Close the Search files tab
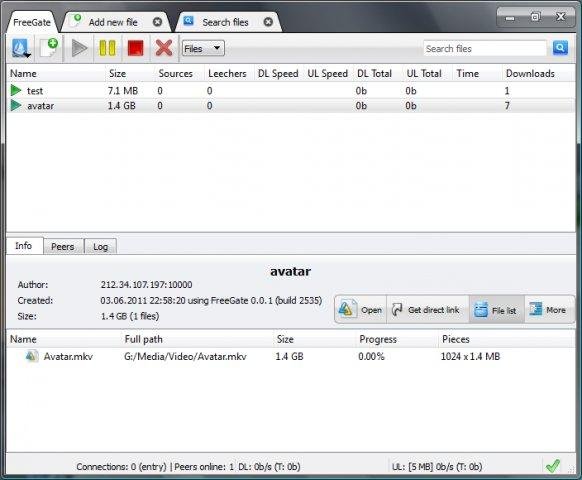The image size is (582, 480). pos(268,22)
